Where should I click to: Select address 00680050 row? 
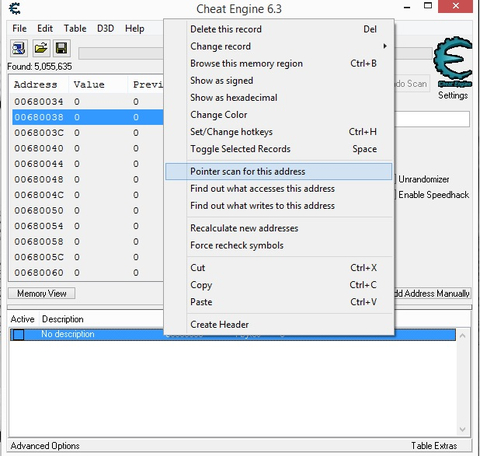point(88,211)
